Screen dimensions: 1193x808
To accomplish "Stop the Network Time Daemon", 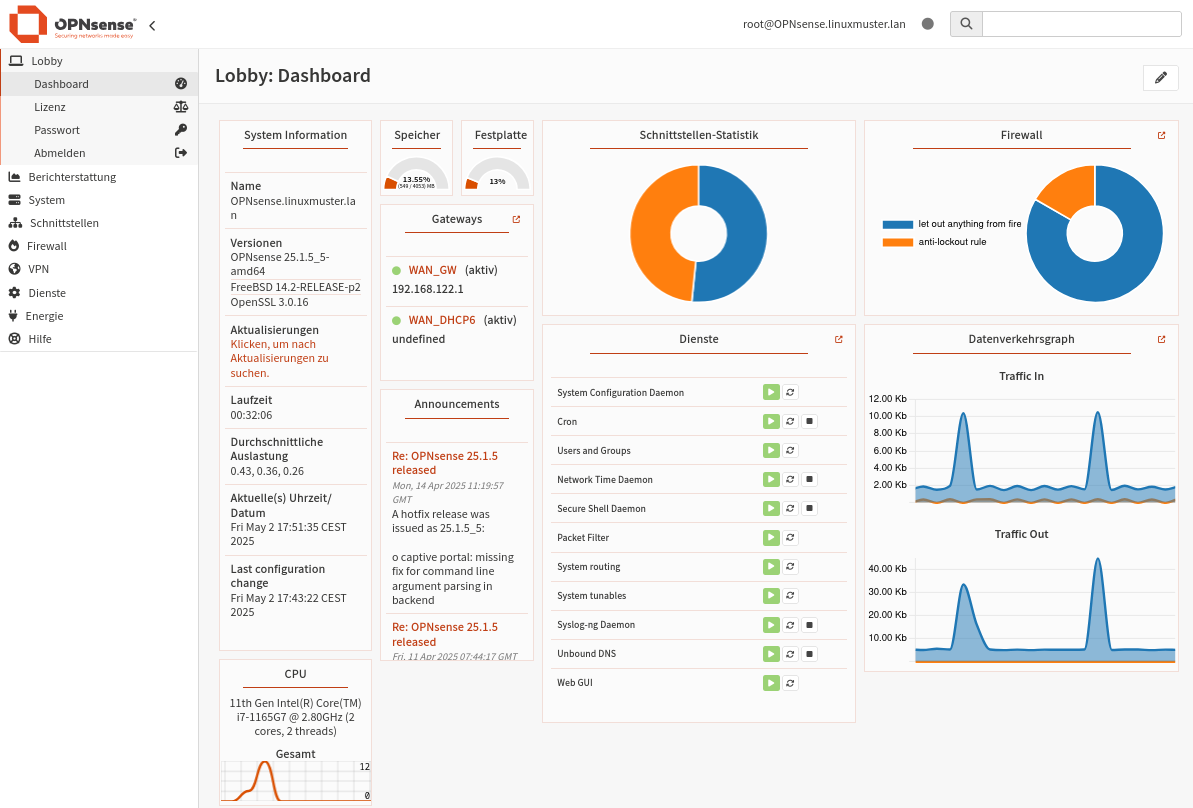I will (x=810, y=479).
